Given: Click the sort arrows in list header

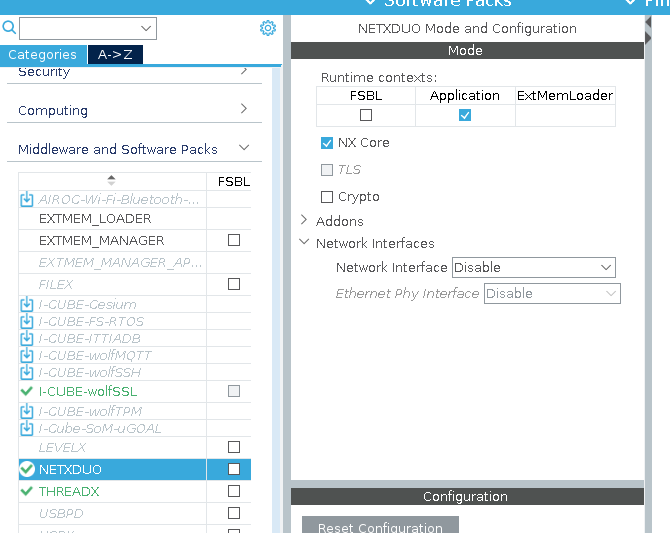Looking at the screenshot, I should click(111, 180).
